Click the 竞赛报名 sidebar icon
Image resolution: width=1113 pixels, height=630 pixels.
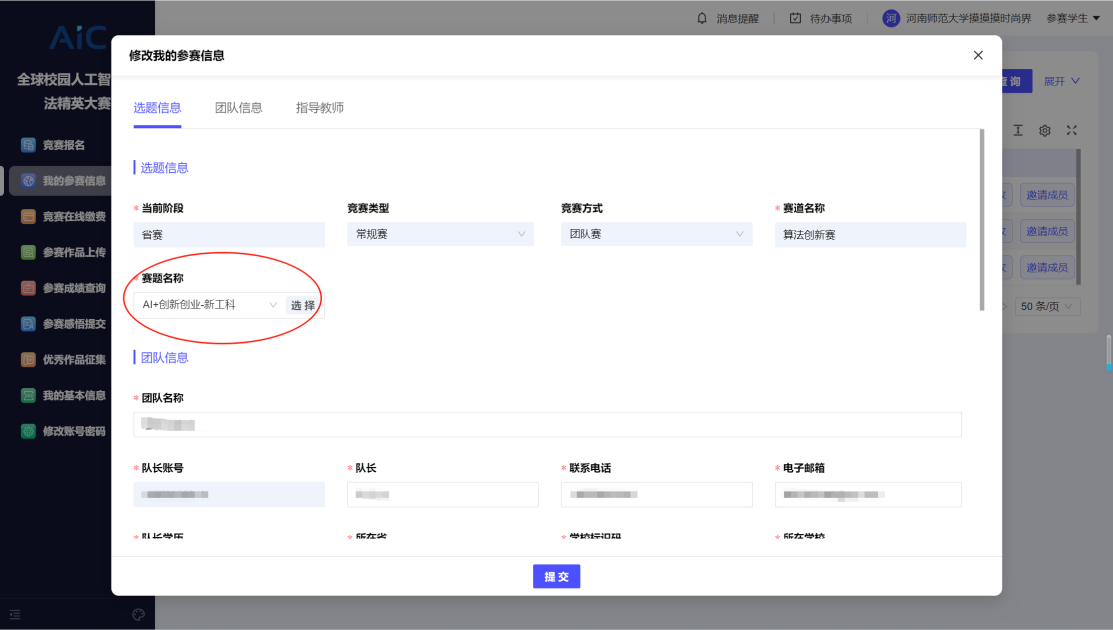coord(29,145)
